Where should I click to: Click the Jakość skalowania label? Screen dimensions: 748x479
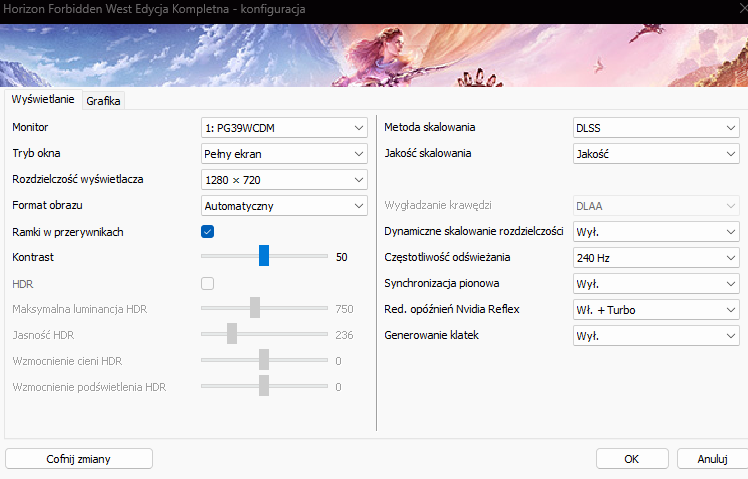(428, 153)
